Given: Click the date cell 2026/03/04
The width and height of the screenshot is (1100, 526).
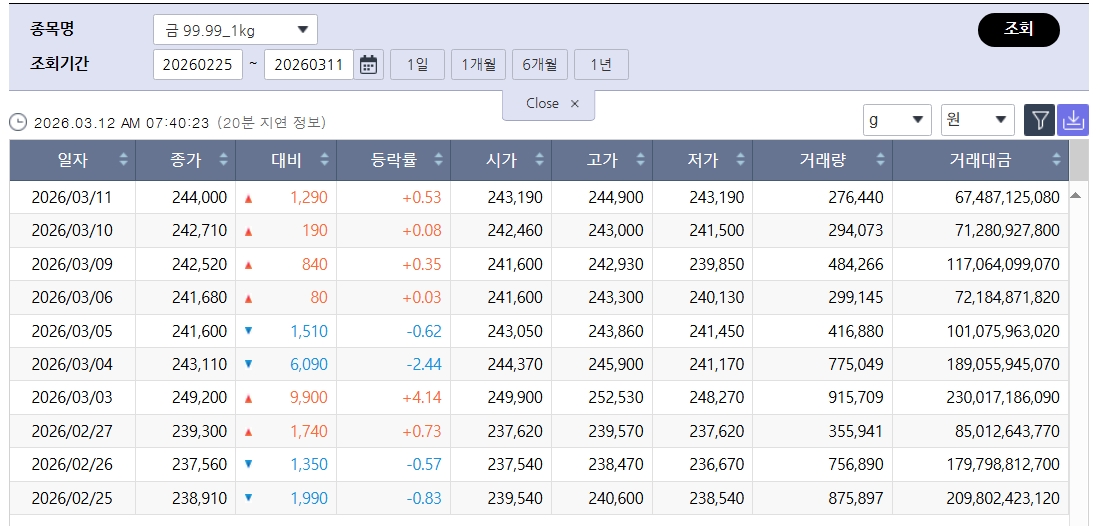Looking at the screenshot, I should pos(72,365).
